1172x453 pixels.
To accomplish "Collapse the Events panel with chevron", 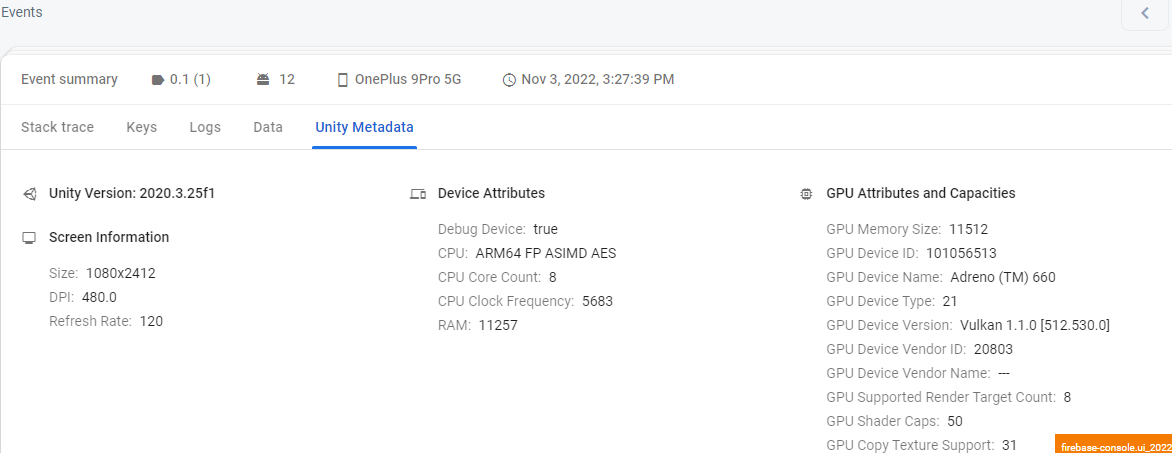I will tap(1145, 13).
